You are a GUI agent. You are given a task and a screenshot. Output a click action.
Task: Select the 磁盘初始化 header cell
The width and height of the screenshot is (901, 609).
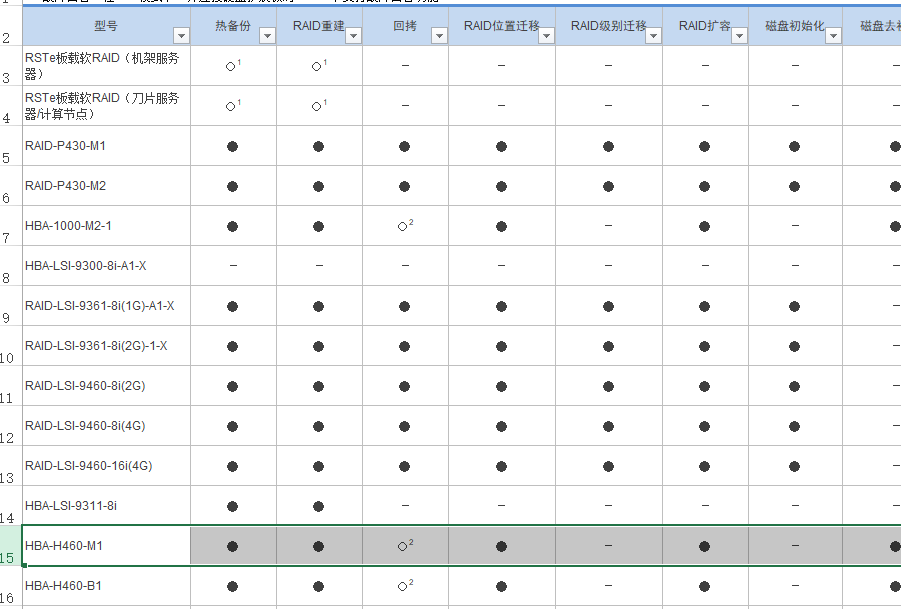click(795, 26)
